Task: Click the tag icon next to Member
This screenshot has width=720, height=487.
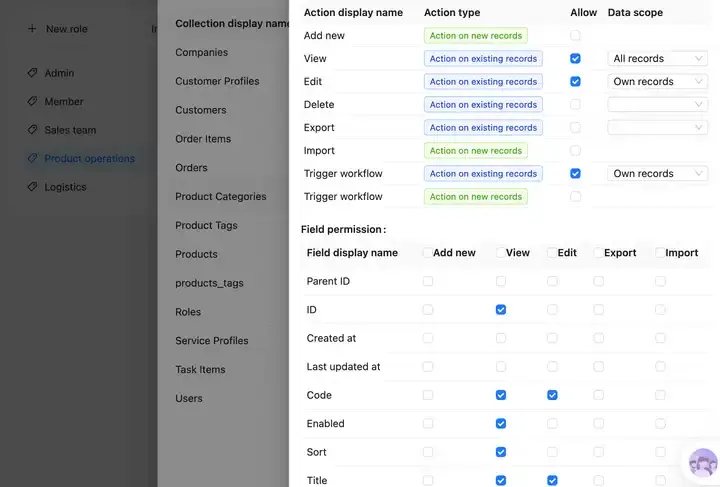Action: (32, 101)
